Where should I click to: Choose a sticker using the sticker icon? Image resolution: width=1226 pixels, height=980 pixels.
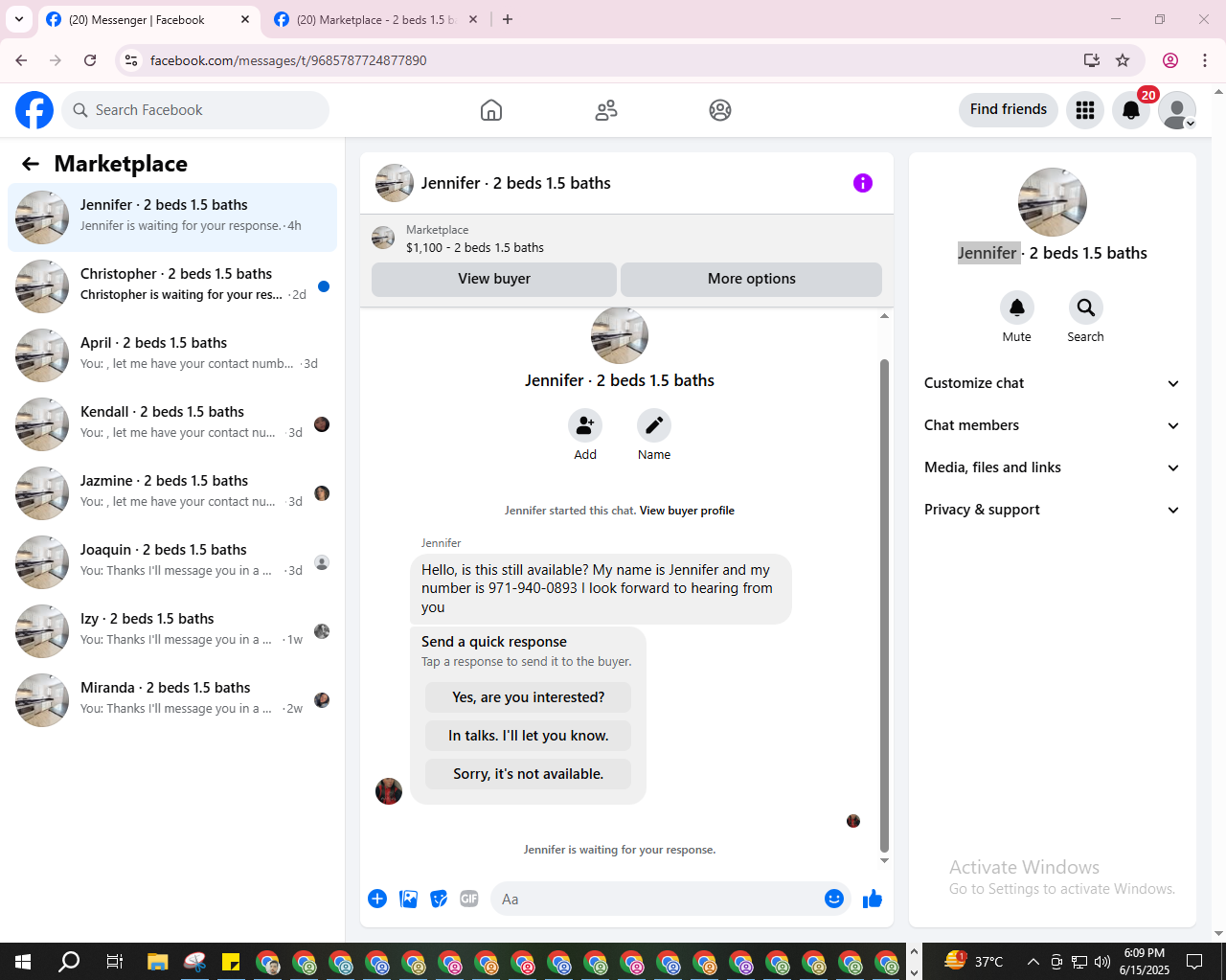(x=439, y=899)
